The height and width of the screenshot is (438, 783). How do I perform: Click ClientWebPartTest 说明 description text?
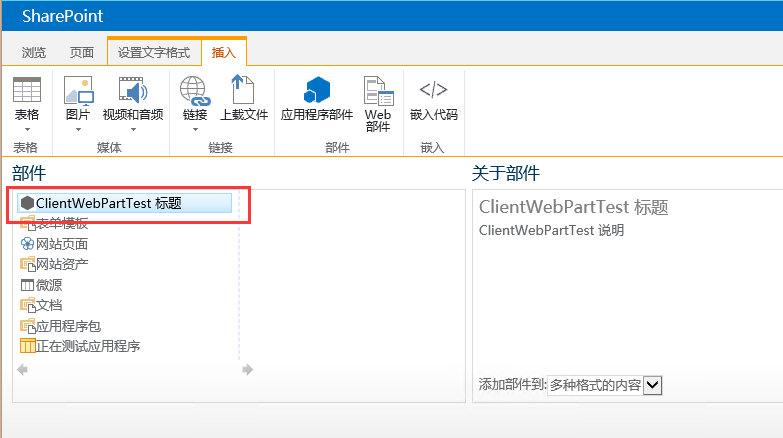tap(551, 230)
